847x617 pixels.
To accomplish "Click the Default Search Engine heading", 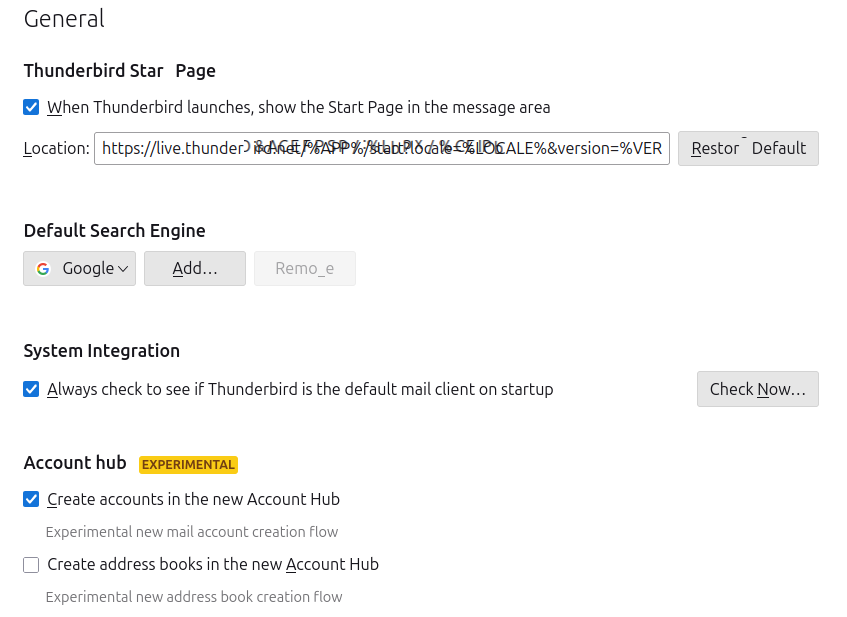I will (115, 231).
